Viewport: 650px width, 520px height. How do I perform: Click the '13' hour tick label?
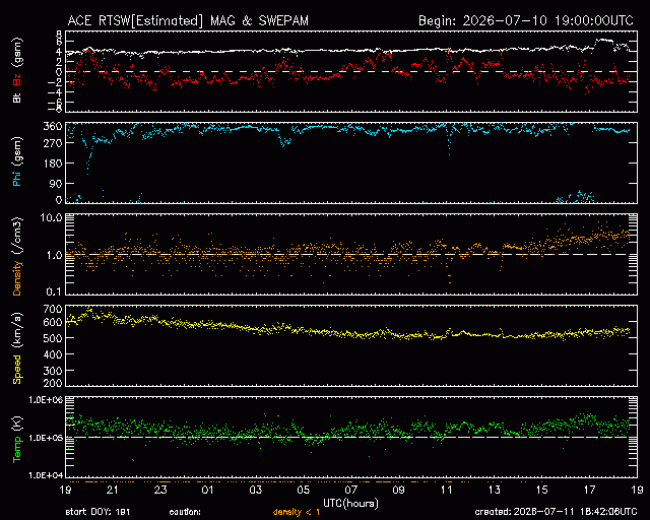pos(494,490)
